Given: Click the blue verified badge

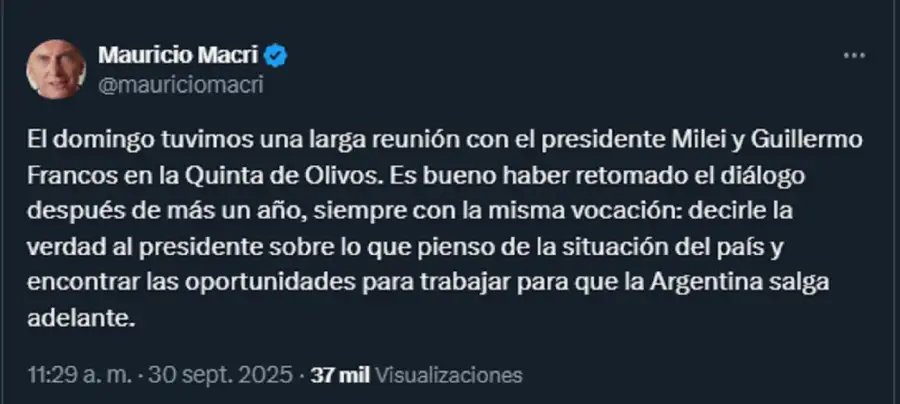Looking at the screenshot, I should (x=276, y=56).
